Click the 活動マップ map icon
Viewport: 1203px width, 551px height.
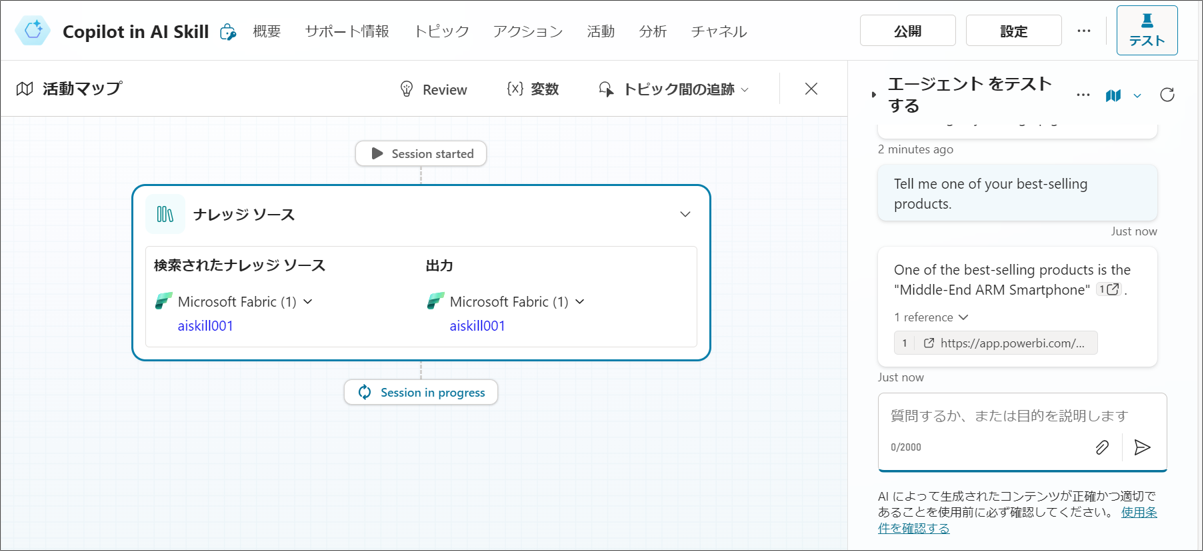25,89
